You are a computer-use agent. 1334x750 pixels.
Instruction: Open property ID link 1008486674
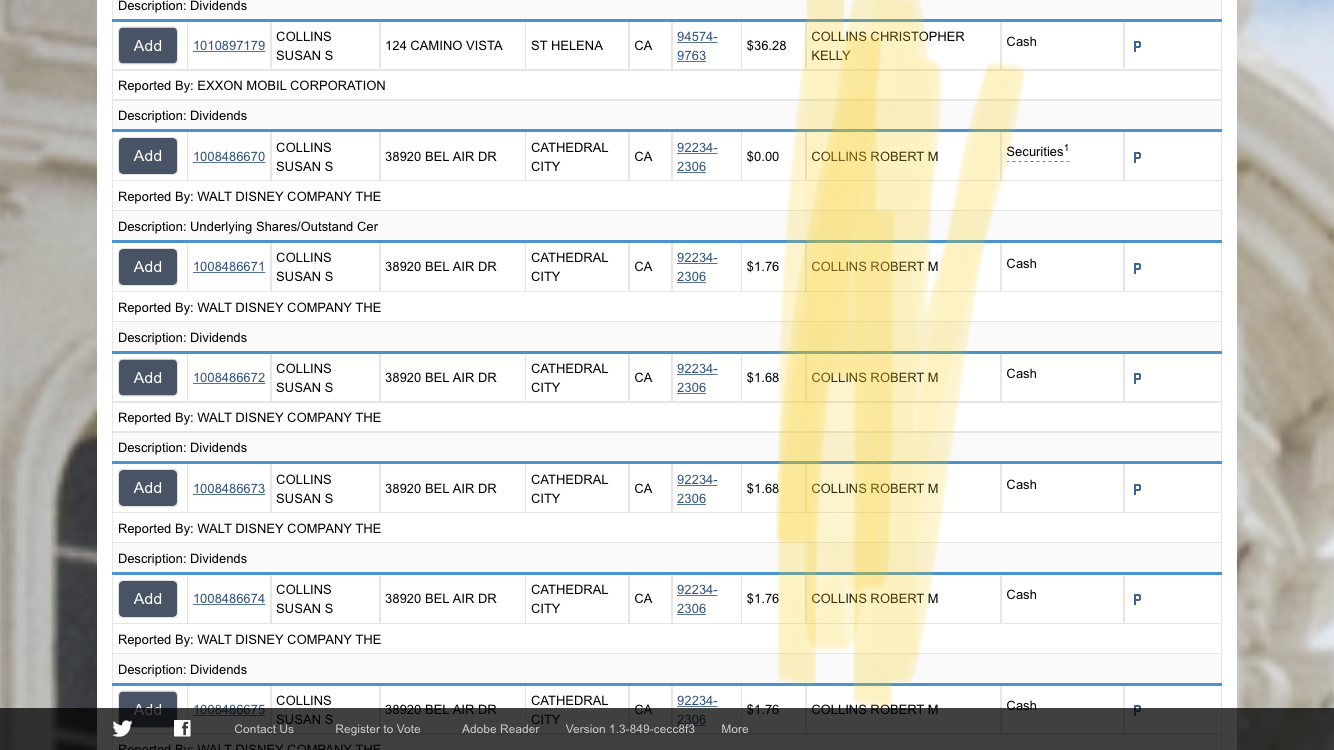point(229,599)
